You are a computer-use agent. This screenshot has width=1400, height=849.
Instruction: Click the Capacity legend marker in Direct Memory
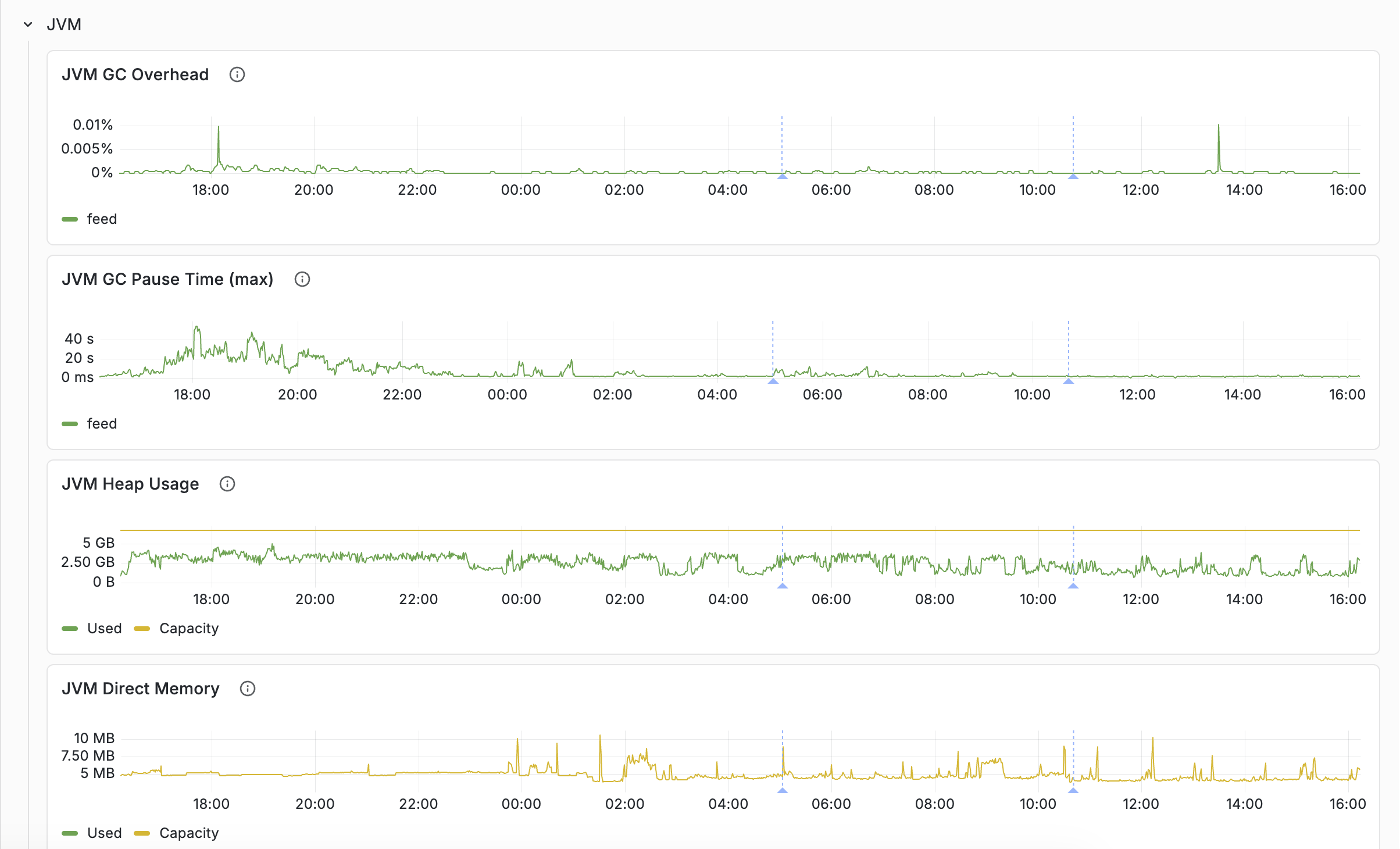(x=142, y=833)
